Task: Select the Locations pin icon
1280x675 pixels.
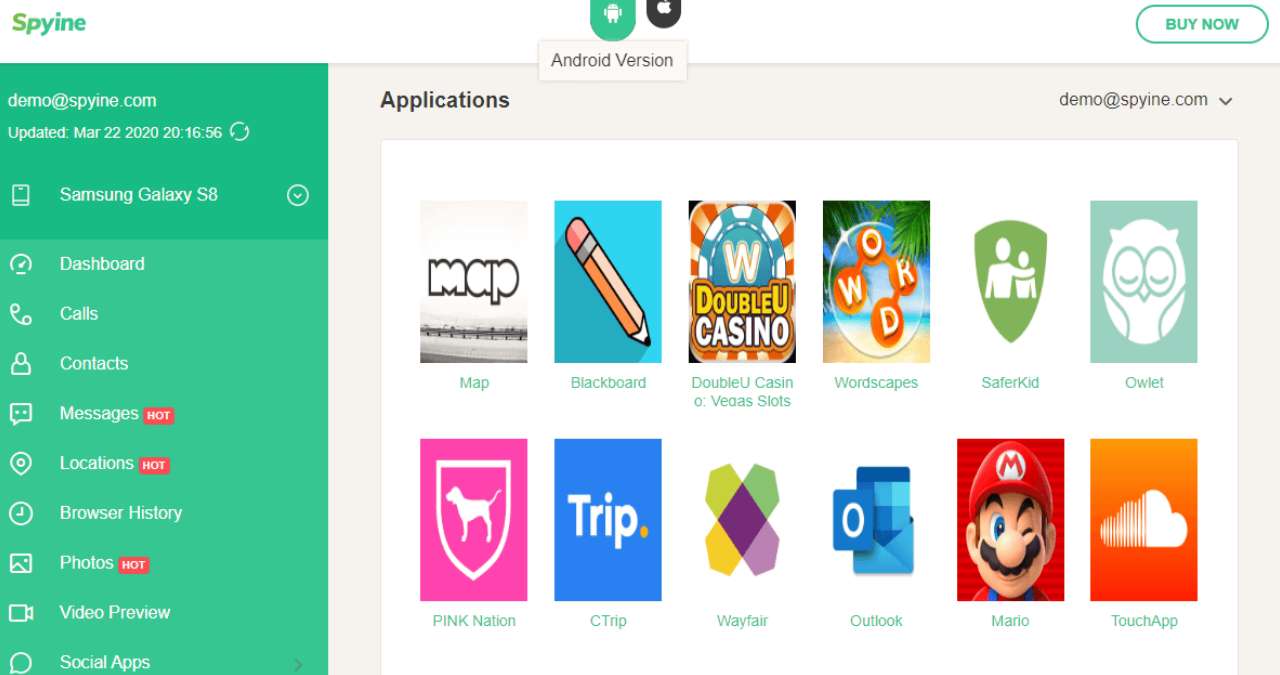Action: tap(20, 464)
